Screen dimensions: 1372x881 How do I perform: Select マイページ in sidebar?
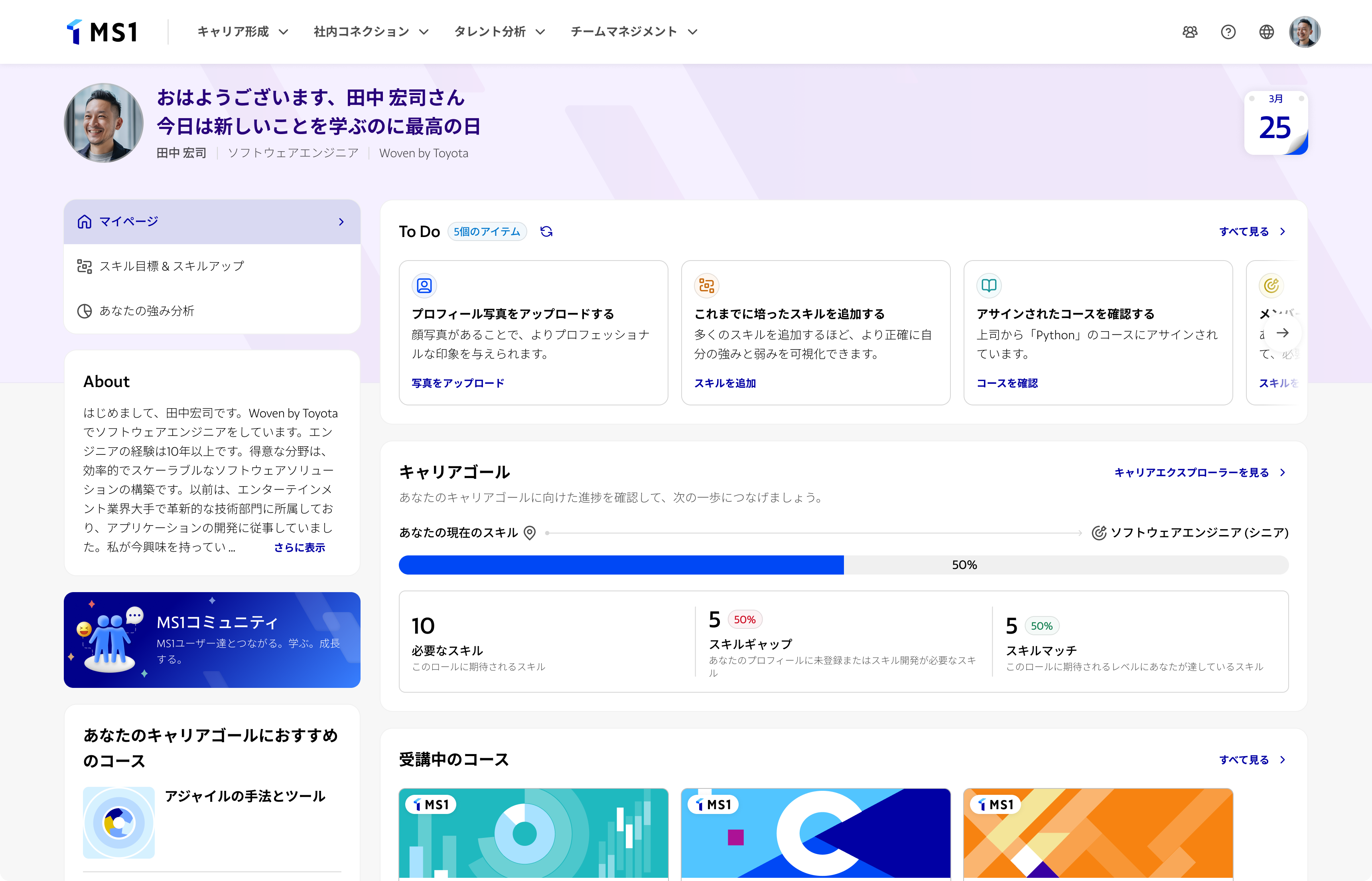pyautogui.click(x=212, y=222)
